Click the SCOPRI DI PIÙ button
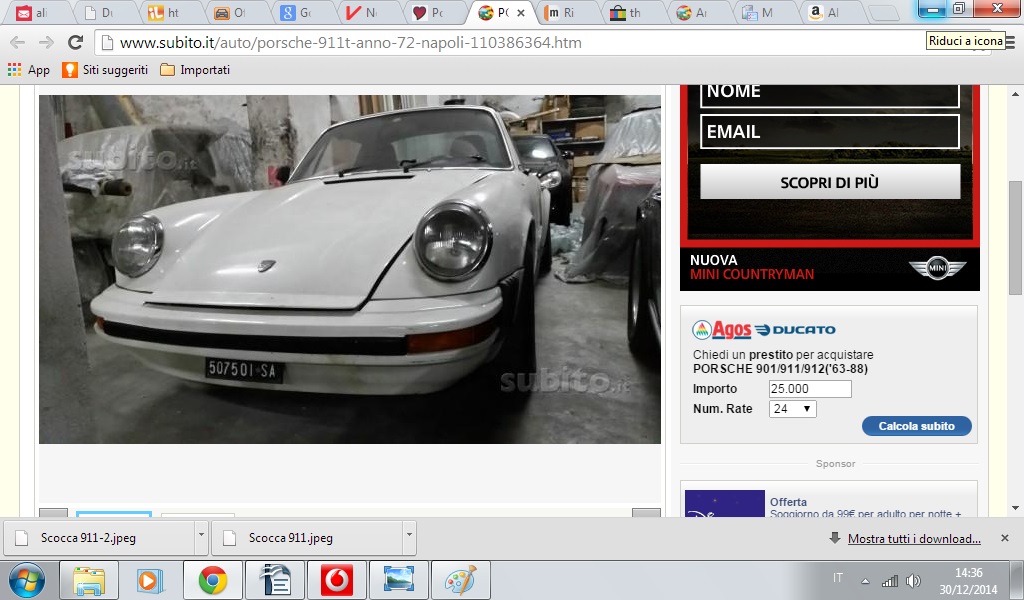Image resolution: width=1024 pixels, height=600 pixels. [829, 183]
